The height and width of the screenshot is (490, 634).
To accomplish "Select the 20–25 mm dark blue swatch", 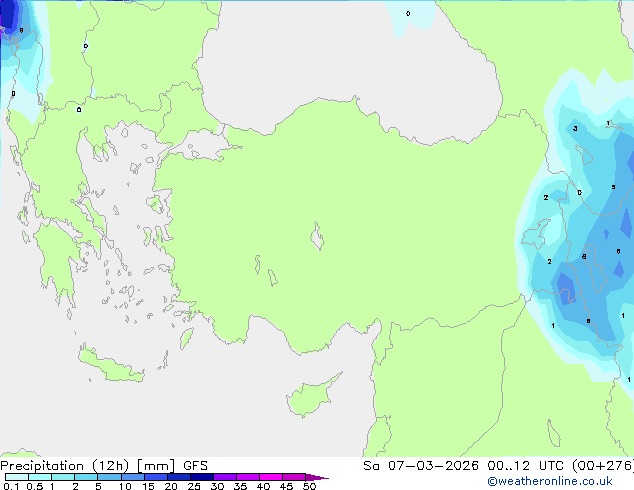I will point(179,477).
